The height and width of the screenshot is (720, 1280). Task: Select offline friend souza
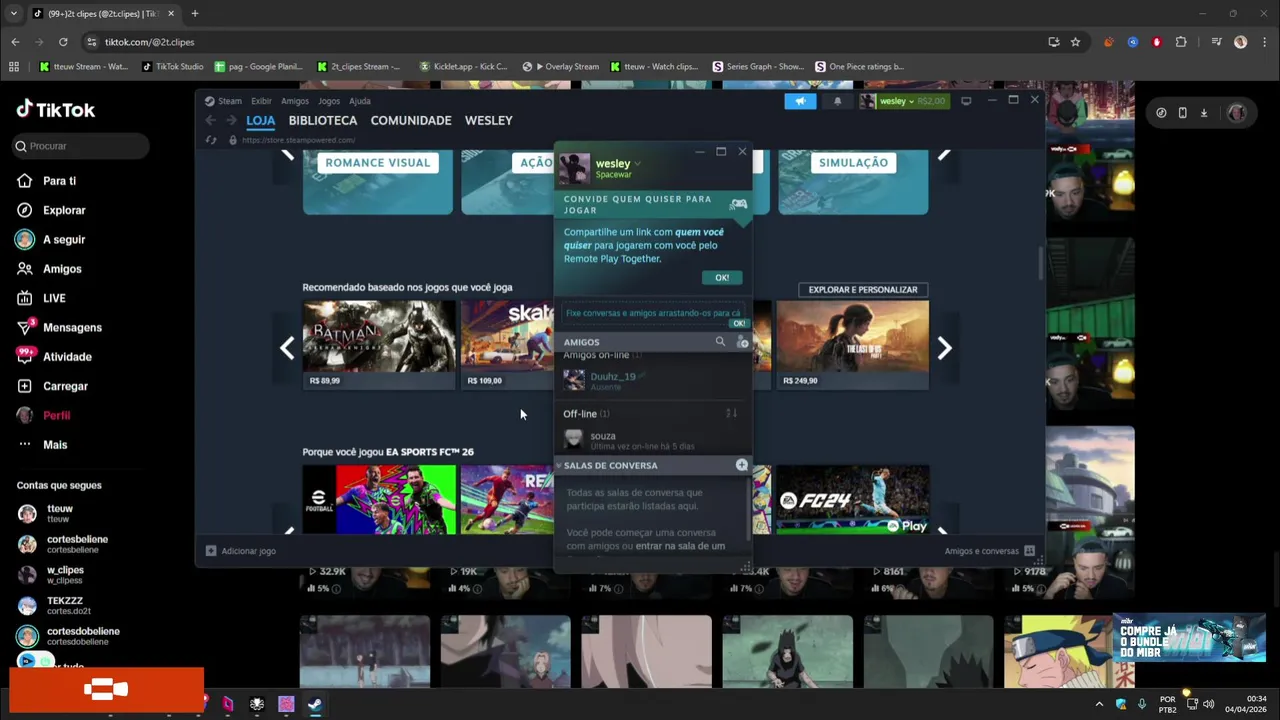[x=652, y=439]
